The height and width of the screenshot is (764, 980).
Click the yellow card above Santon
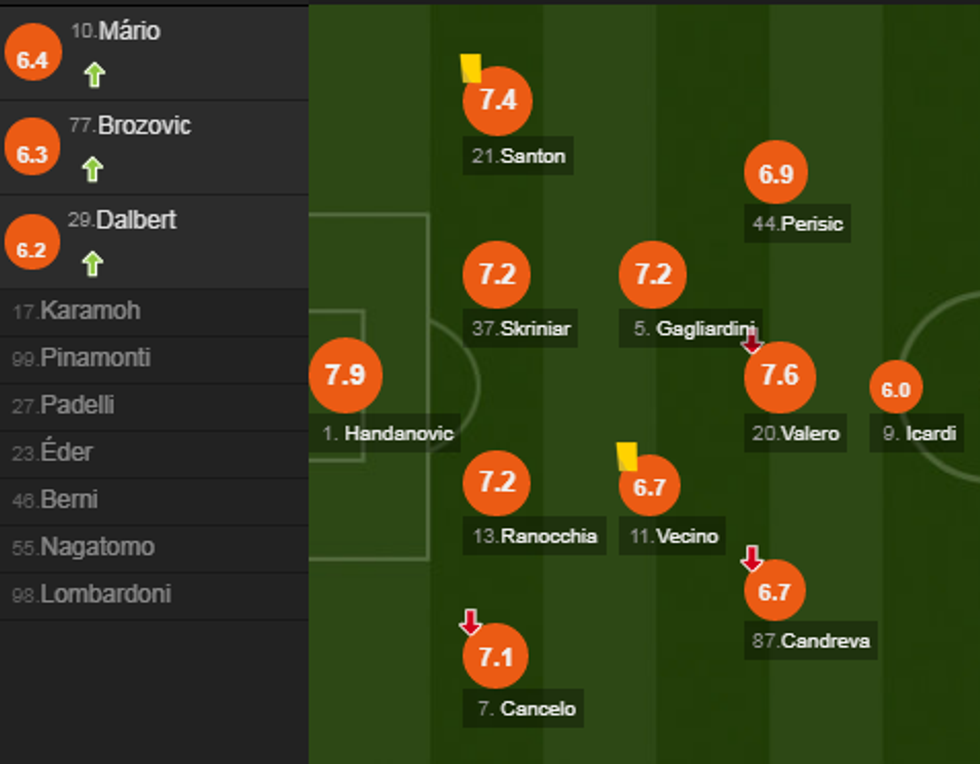[471, 68]
